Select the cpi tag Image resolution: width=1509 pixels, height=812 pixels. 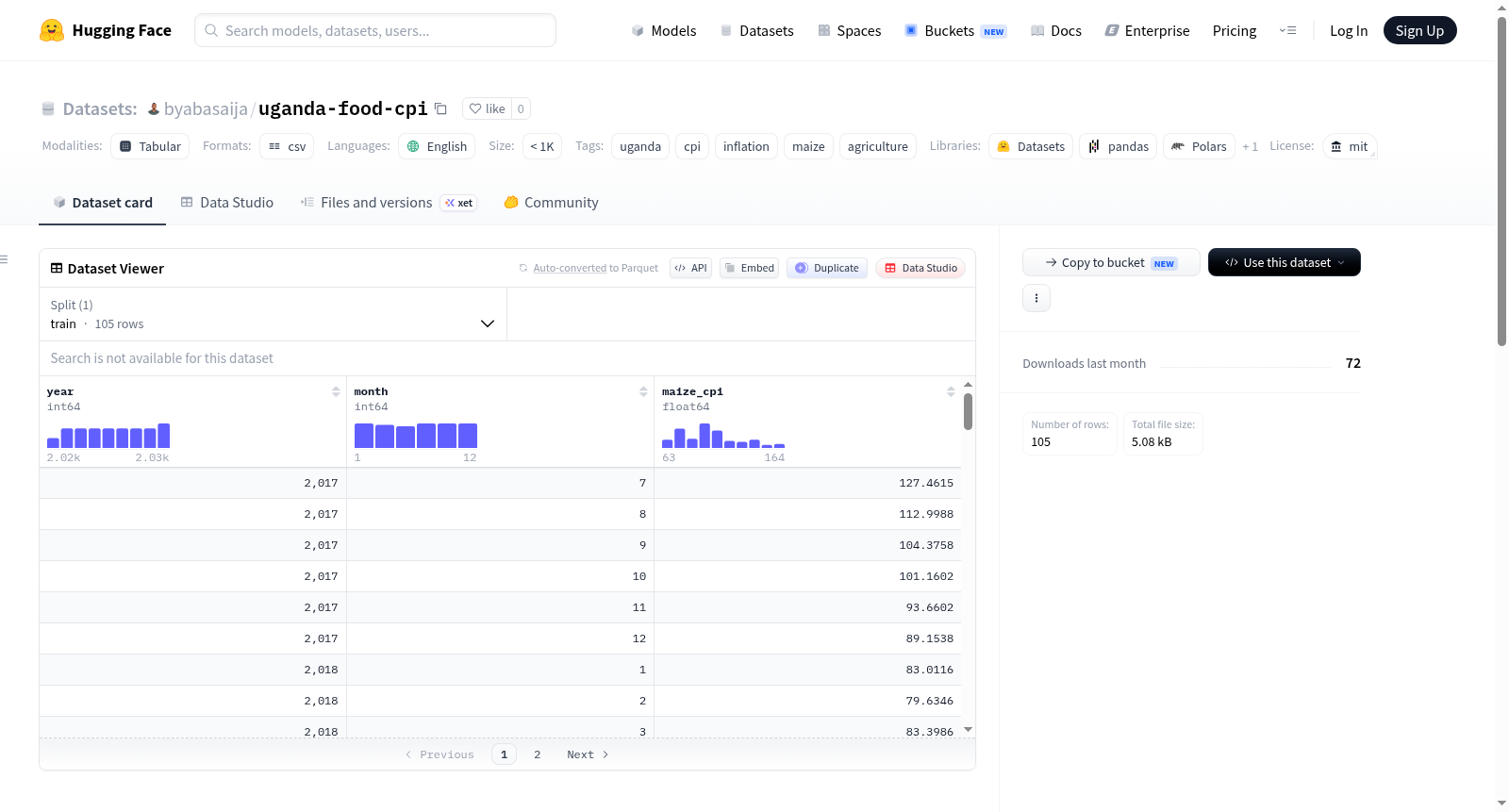[x=692, y=146]
